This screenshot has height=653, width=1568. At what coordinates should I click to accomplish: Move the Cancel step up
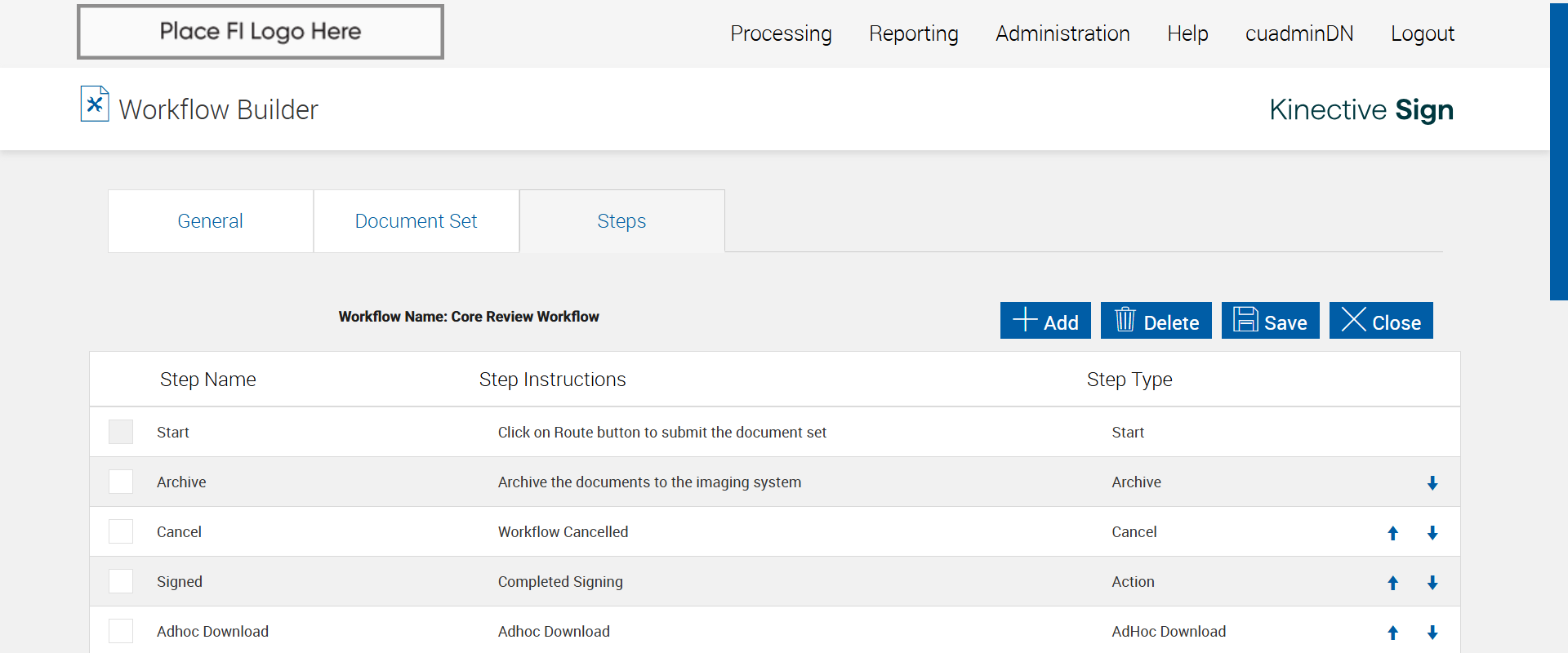click(1393, 533)
